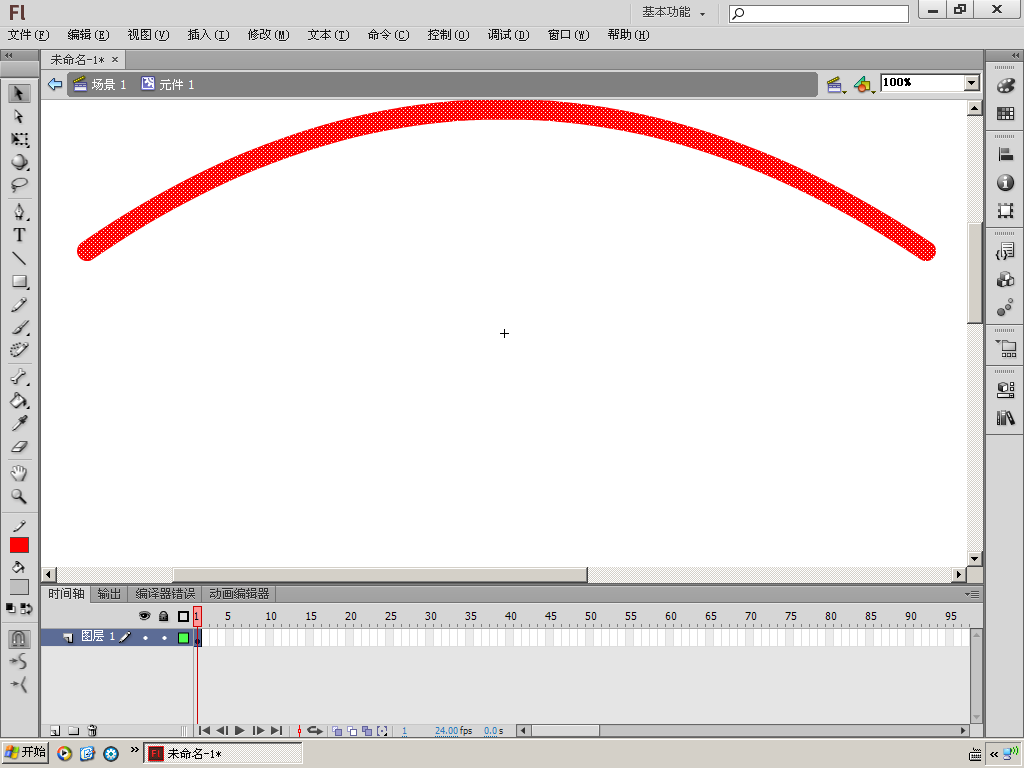Open the 控制(O) menu
1024x768 pixels.
pos(448,35)
